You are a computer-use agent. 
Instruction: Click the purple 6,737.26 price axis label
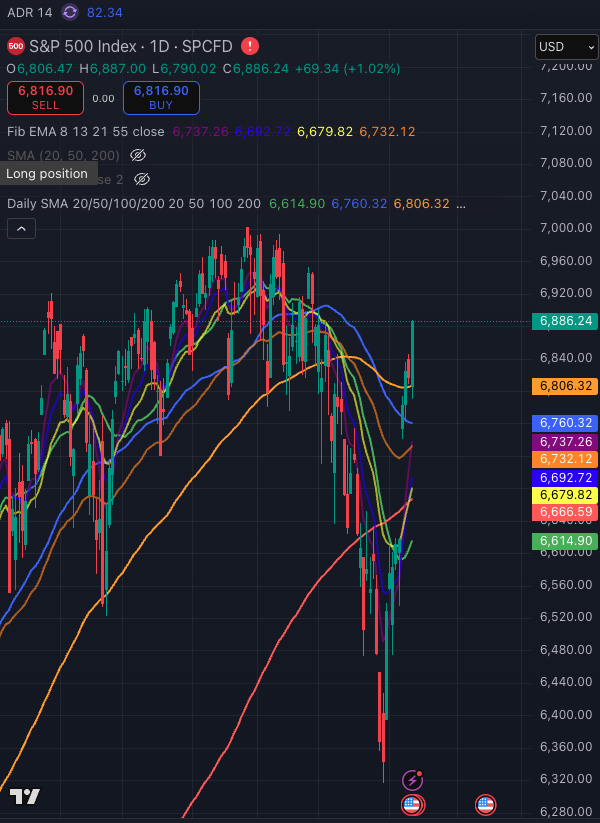565,442
